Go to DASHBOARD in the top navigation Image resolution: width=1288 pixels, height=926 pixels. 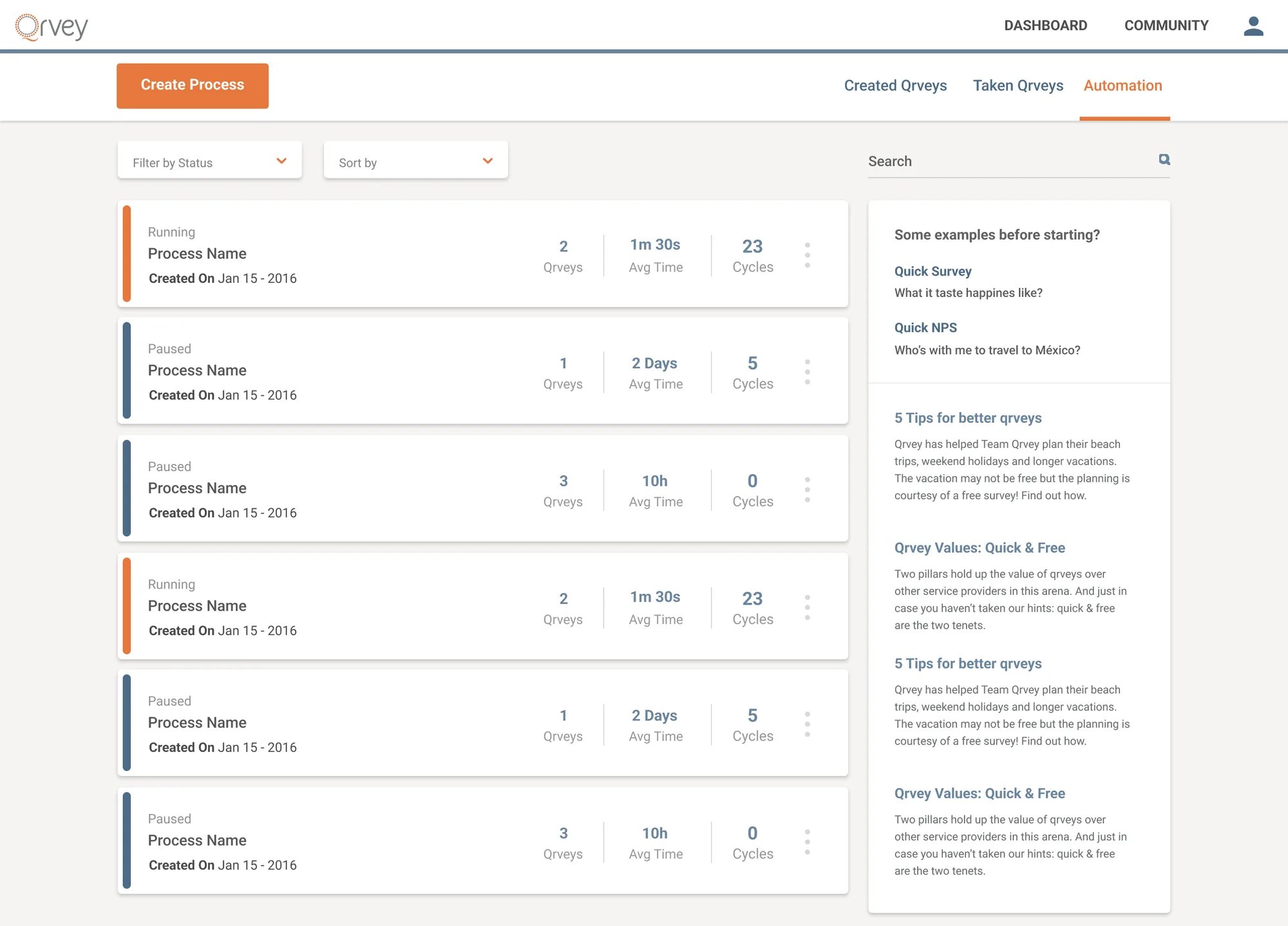coord(1045,26)
